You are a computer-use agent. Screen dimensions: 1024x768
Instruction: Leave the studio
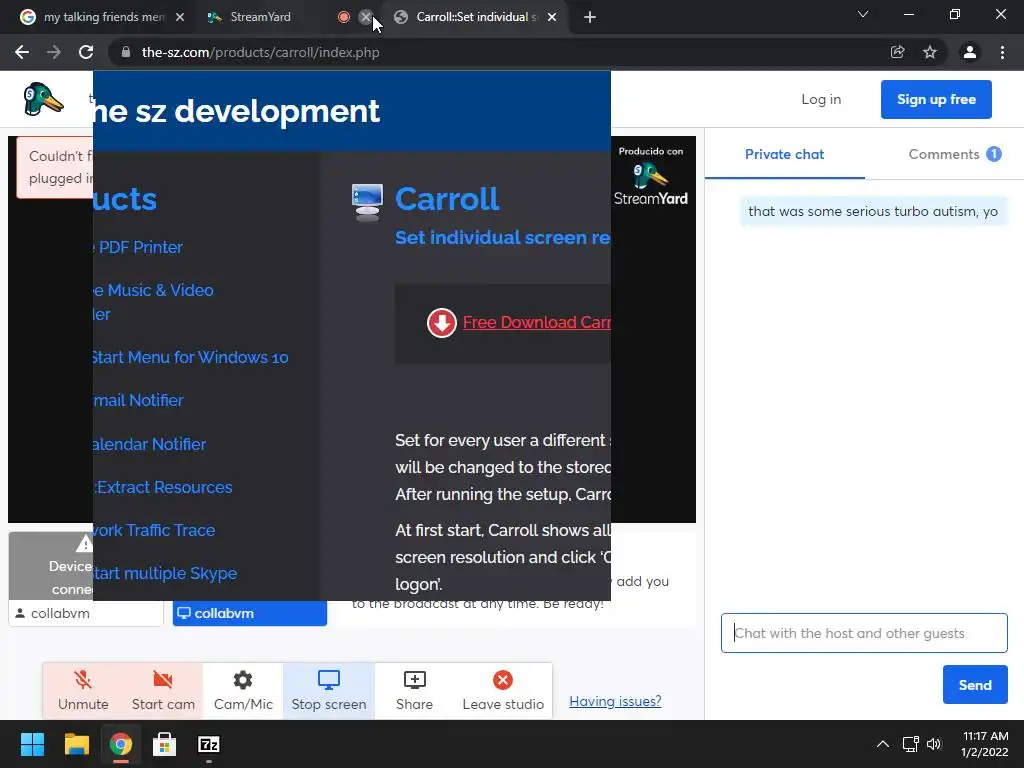[x=503, y=691]
